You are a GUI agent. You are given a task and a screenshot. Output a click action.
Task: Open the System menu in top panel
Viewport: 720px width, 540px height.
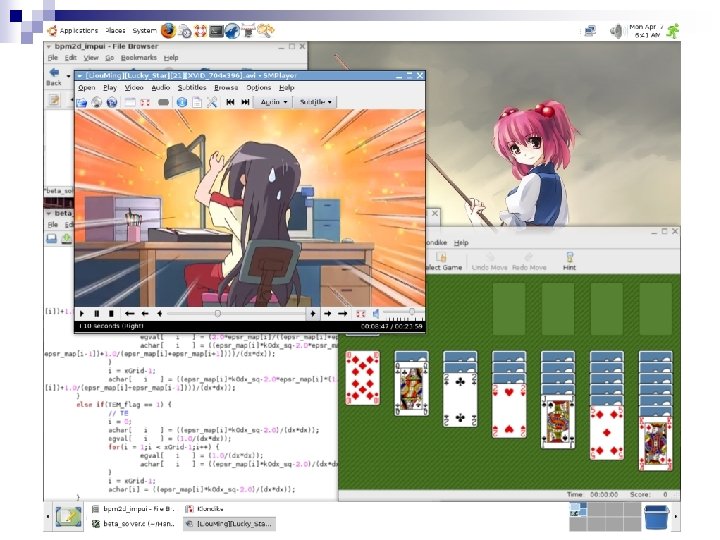click(144, 31)
